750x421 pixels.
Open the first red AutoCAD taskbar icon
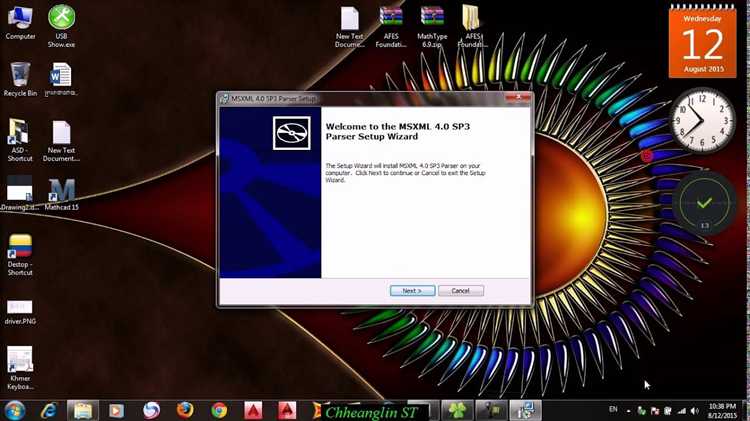(253, 410)
